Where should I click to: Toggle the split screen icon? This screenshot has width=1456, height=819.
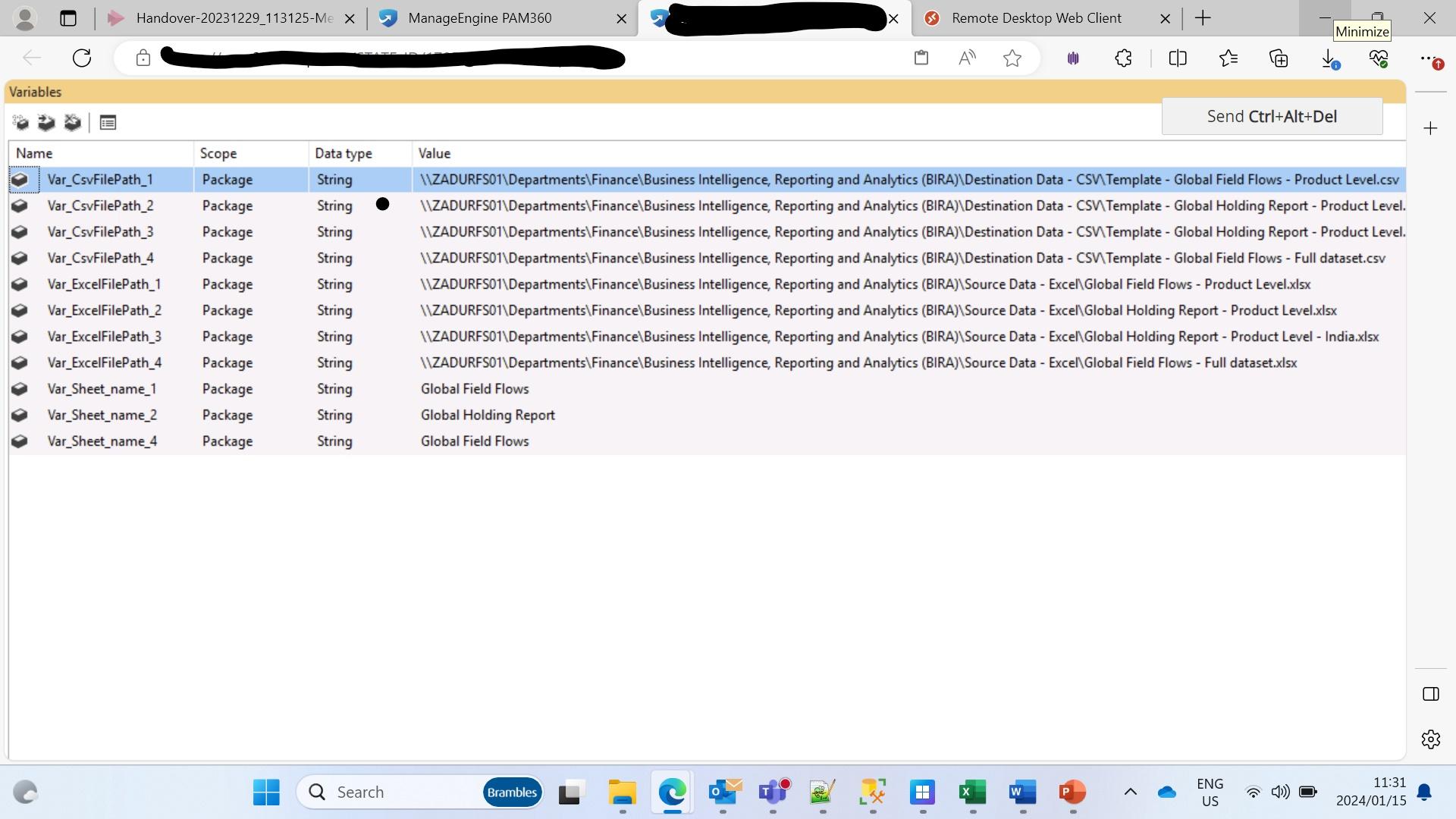pos(1178,58)
